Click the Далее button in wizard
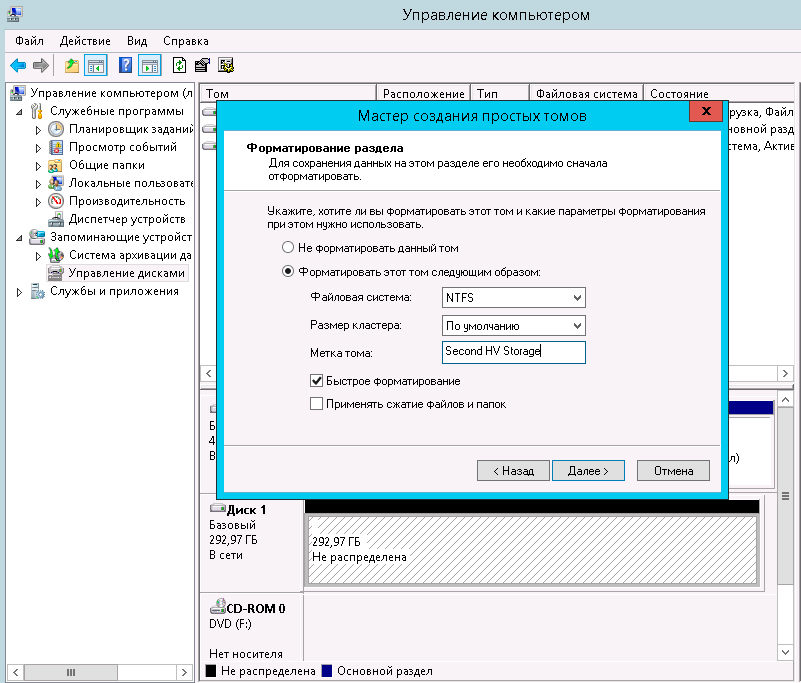This screenshot has width=801, height=683. click(588, 470)
